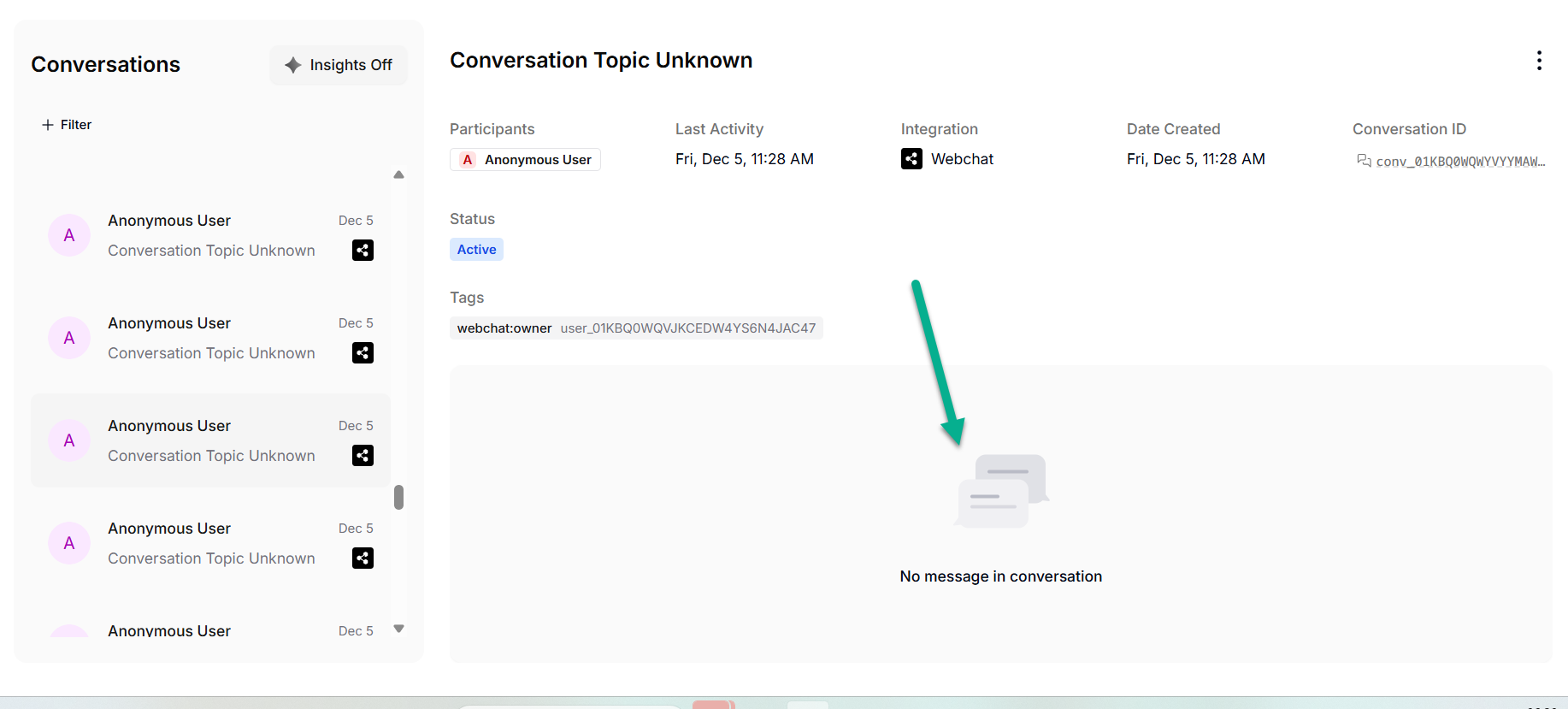
Task: Click the Active status badge
Action: coord(476,250)
